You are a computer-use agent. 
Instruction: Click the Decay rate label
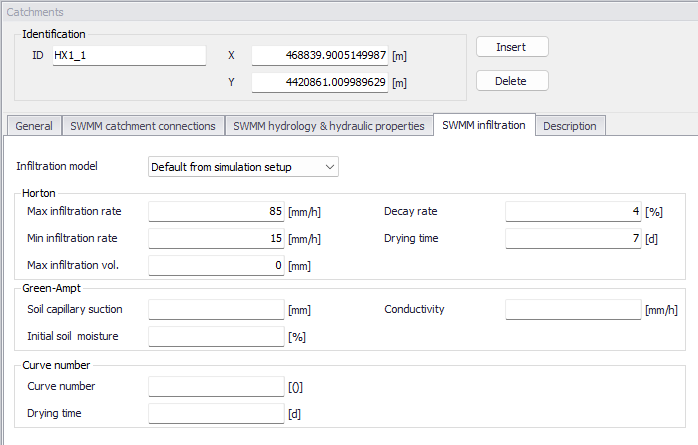(410, 211)
